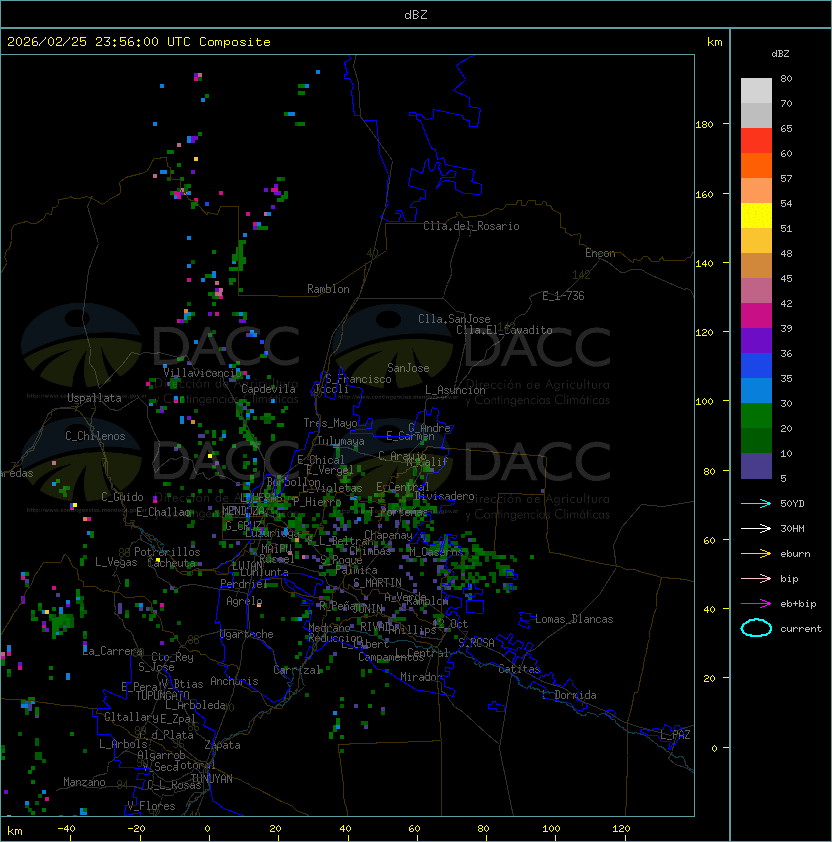Click the Clla.del_Rosario map label
This screenshot has height=842, width=832.
pyautogui.click(x=471, y=226)
